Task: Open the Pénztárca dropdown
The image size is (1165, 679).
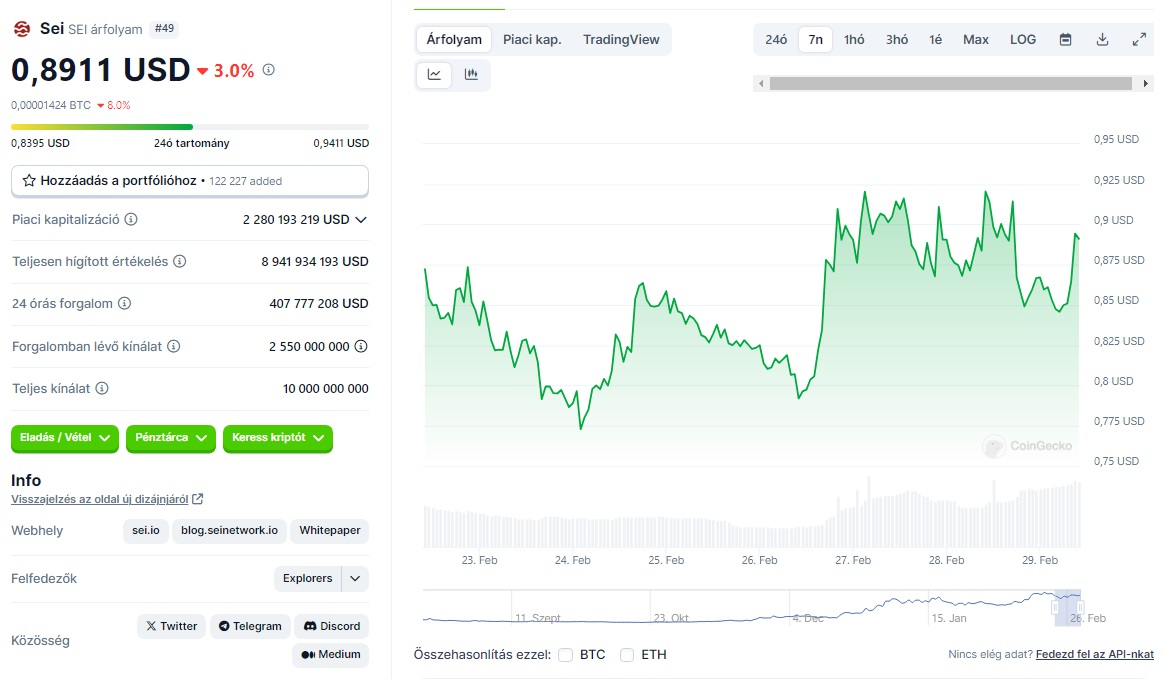Action: [171, 438]
